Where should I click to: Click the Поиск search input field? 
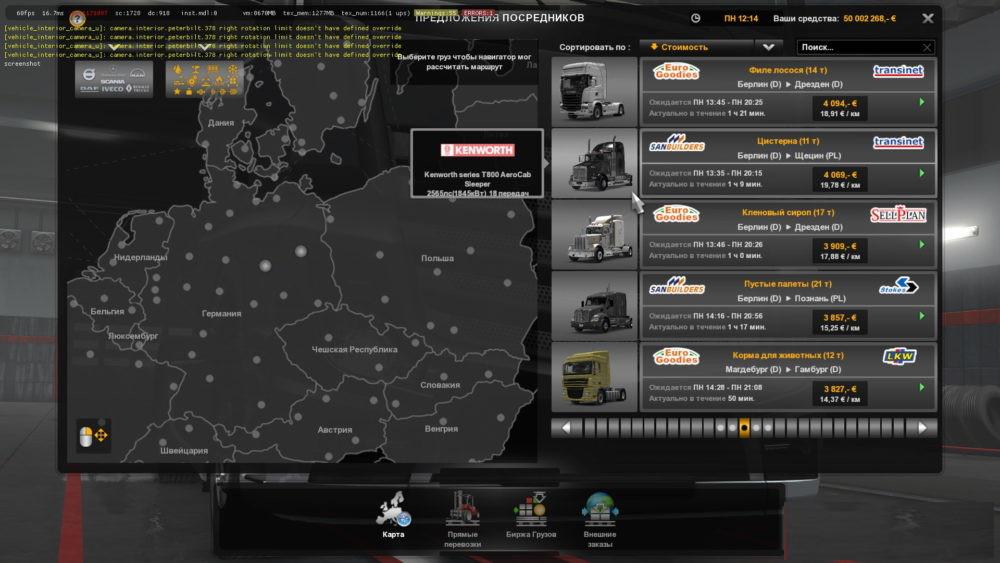point(858,47)
